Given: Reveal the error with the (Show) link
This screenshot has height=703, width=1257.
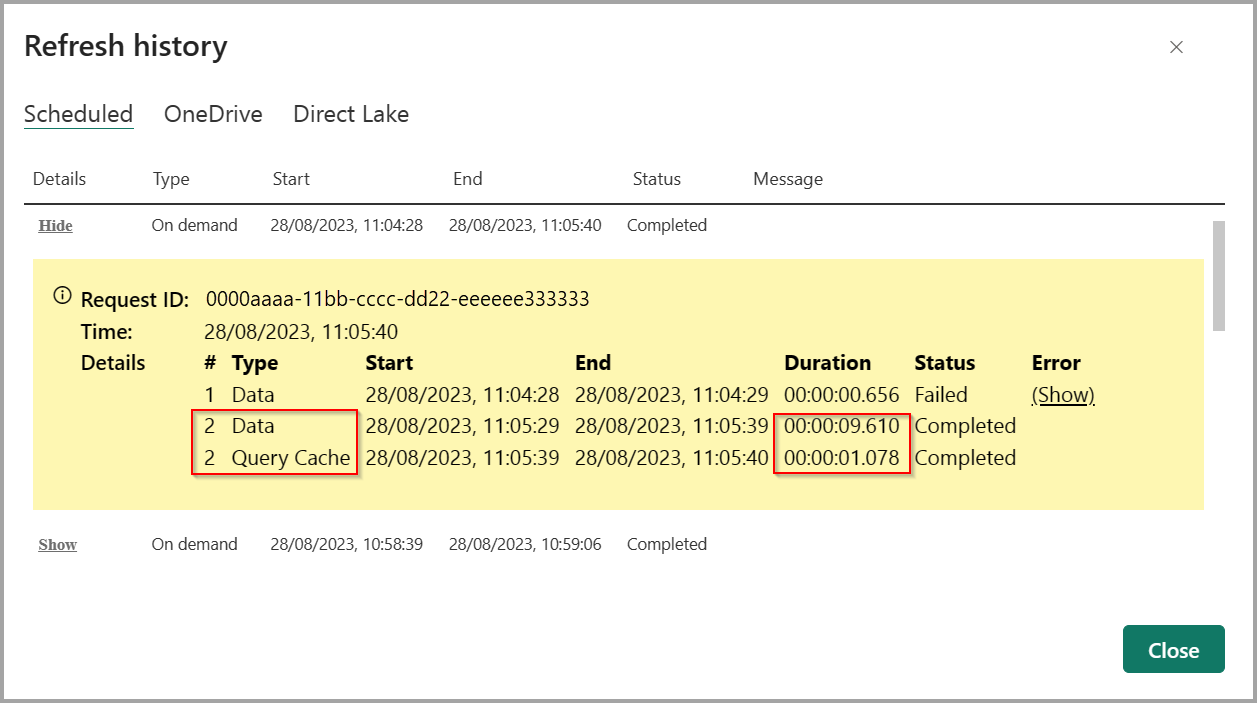Looking at the screenshot, I should point(1063,394).
